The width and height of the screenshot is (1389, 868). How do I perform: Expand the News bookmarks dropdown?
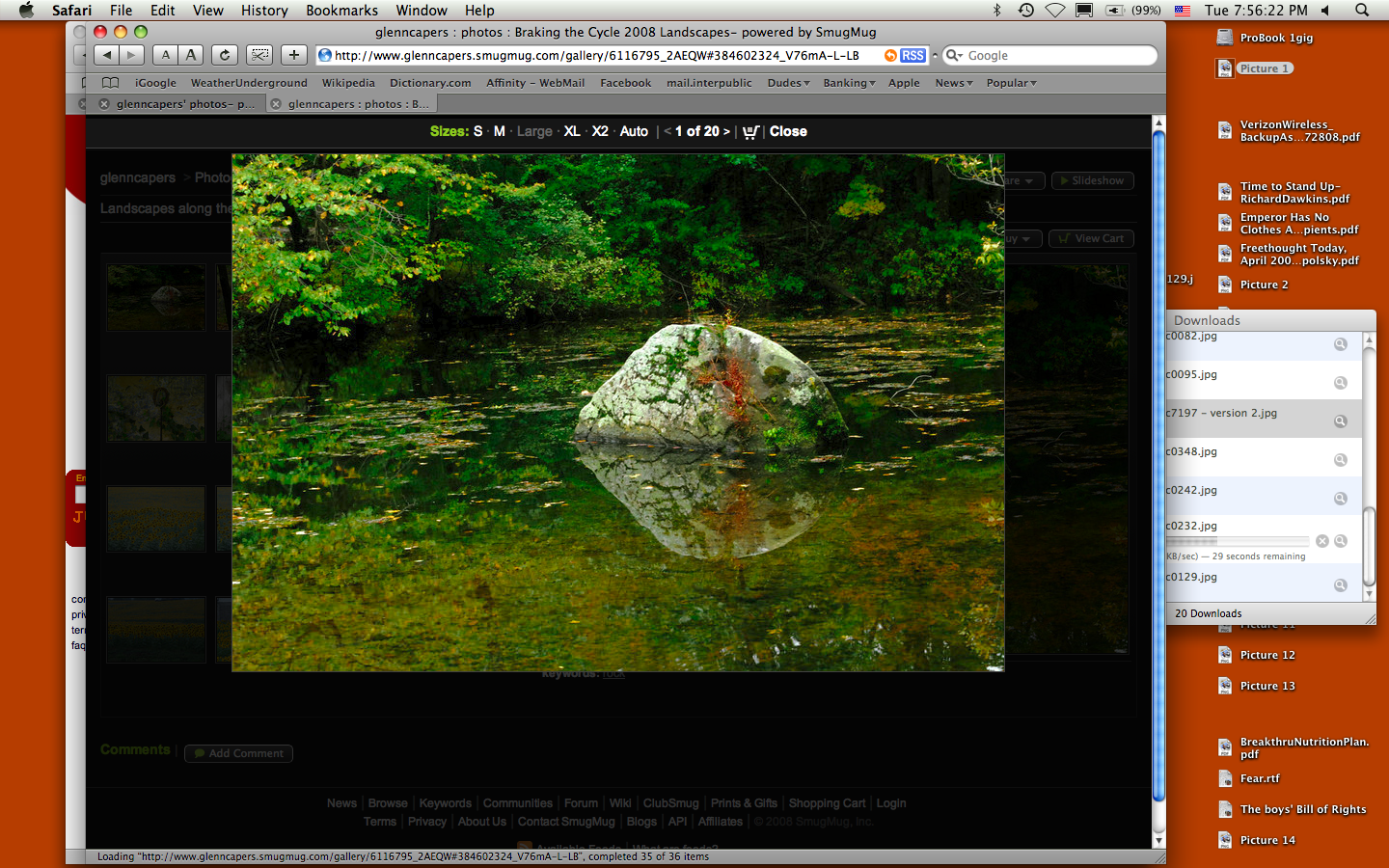click(953, 83)
